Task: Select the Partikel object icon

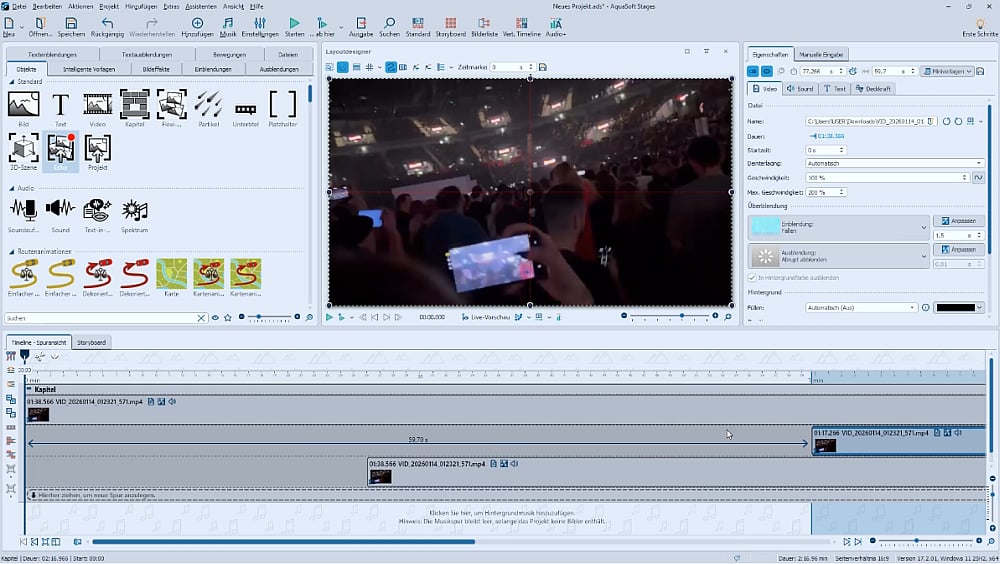Action: click(209, 104)
